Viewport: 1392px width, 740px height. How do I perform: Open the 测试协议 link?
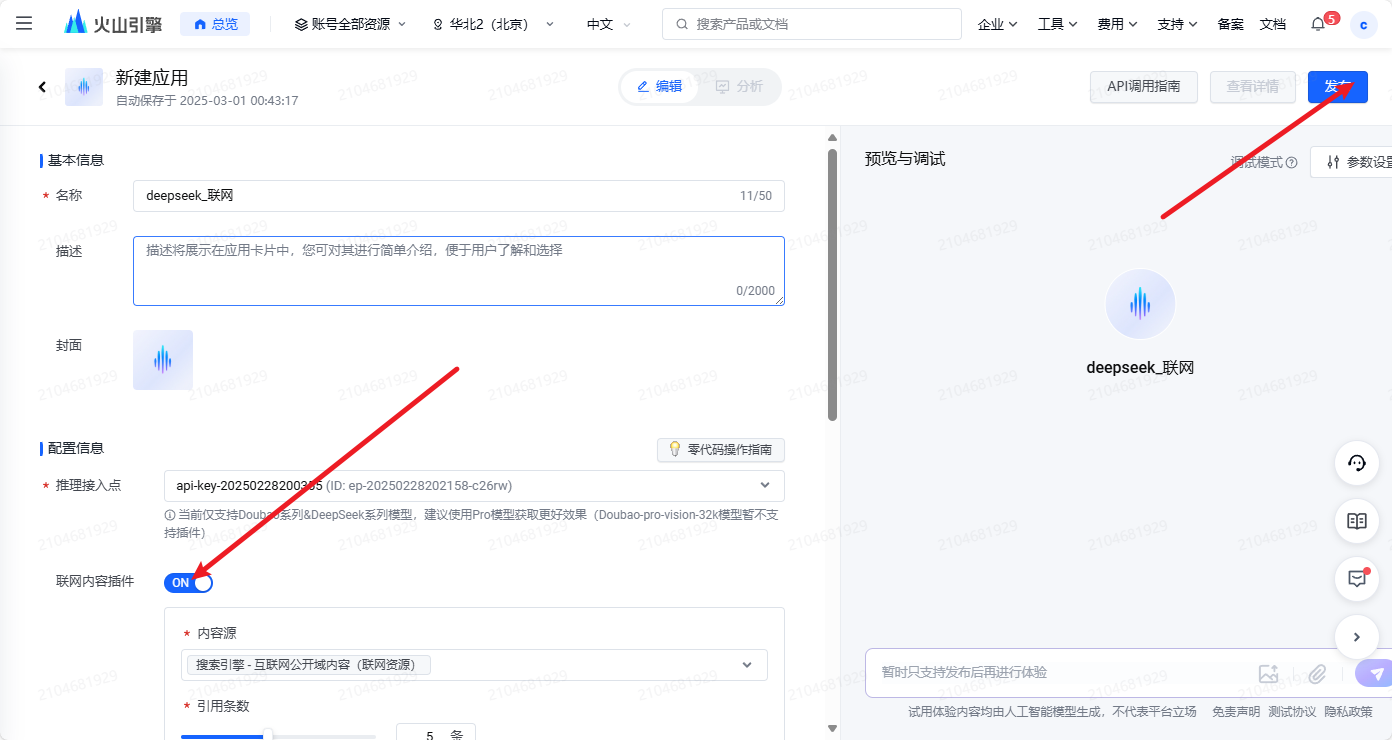(x=1292, y=712)
